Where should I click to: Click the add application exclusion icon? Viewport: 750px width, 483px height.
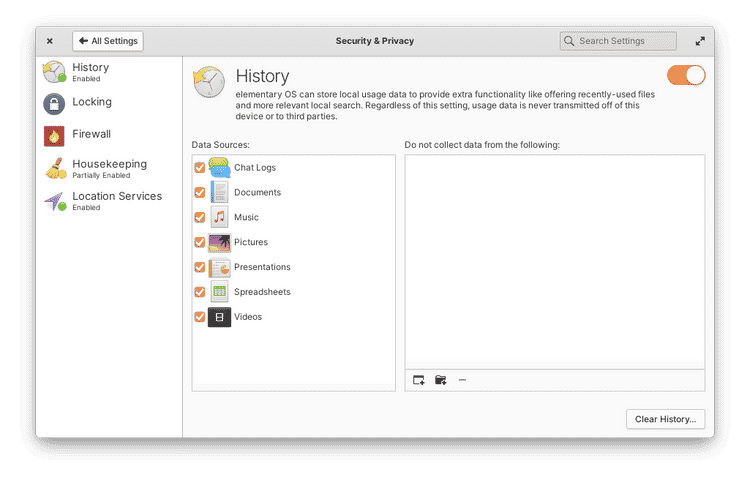tap(419, 380)
